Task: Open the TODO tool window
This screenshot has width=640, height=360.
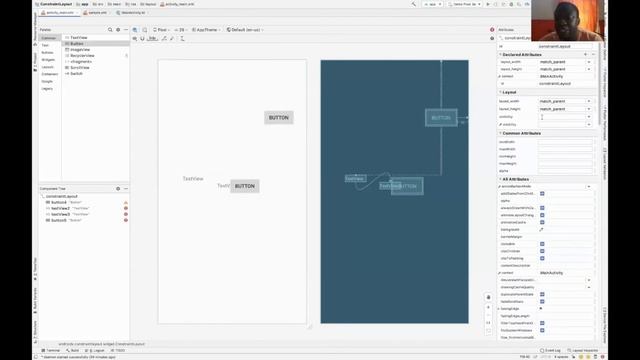Action: click(118, 351)
